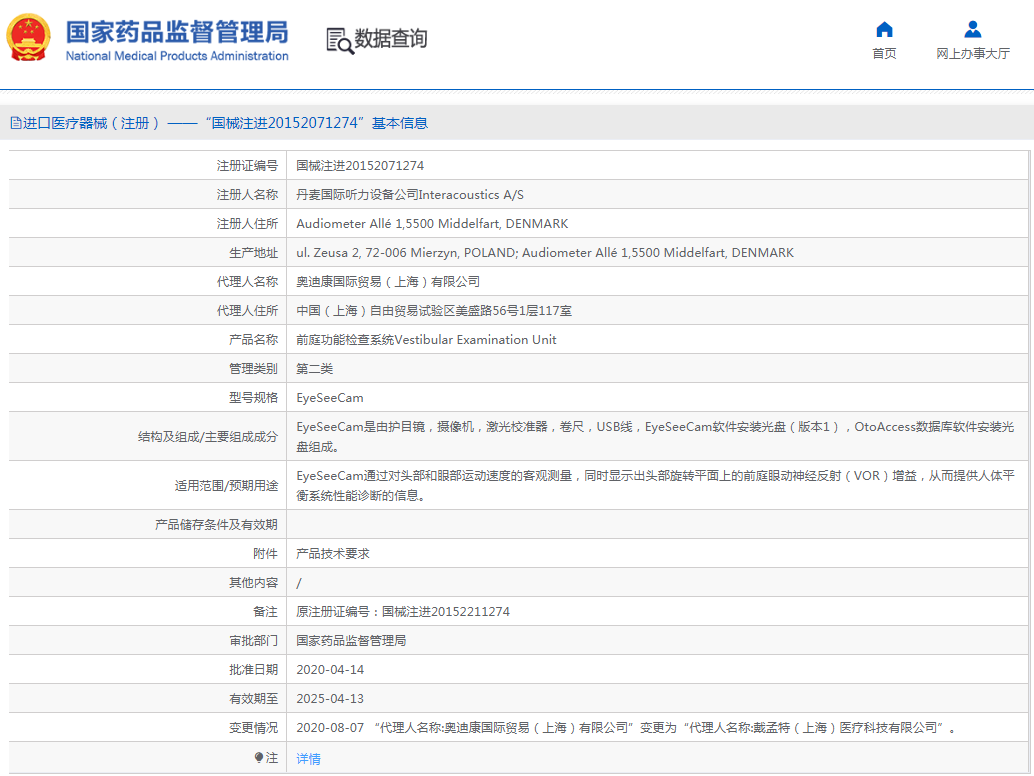This screenshot has height=776, width=1034.
Task: Click product name Vestibular Examination Unit cell
Action: [x=426, y=340]
